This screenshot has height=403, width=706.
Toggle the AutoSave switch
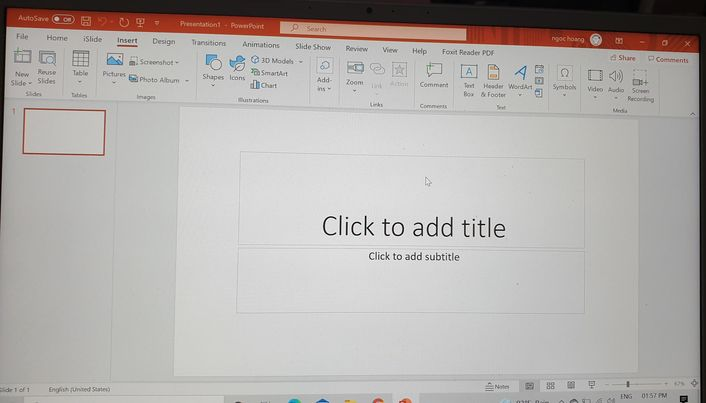pos(63,19)
